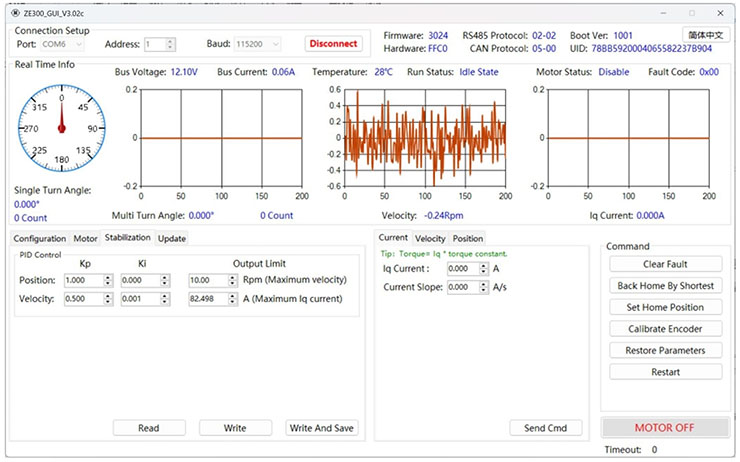Screen dimensions: 740x462
Task: Click the Iq Current input field
Action: (x=463, y=269)
